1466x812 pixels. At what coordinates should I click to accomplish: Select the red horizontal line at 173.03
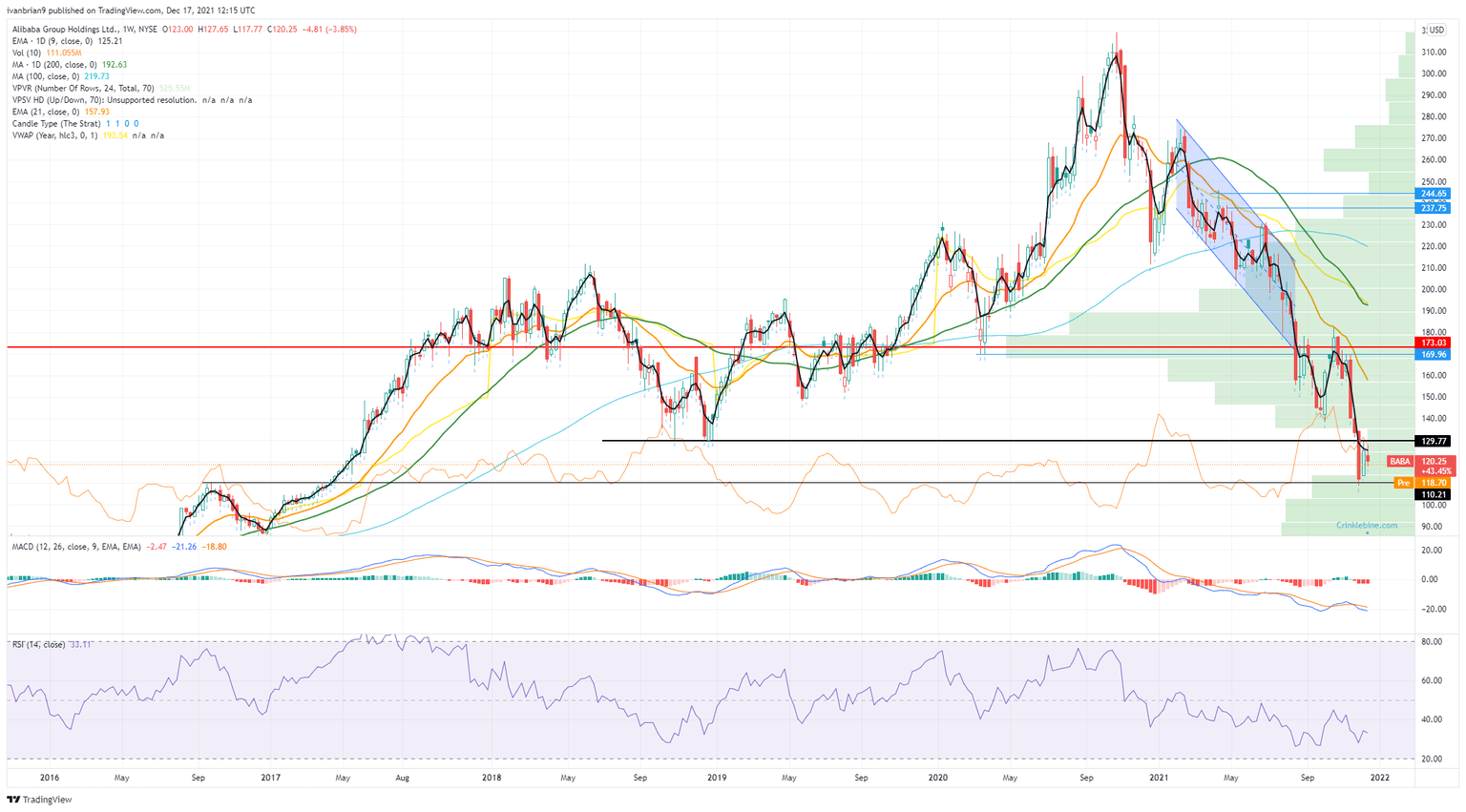pyautogui.click(x=711, y=347)
